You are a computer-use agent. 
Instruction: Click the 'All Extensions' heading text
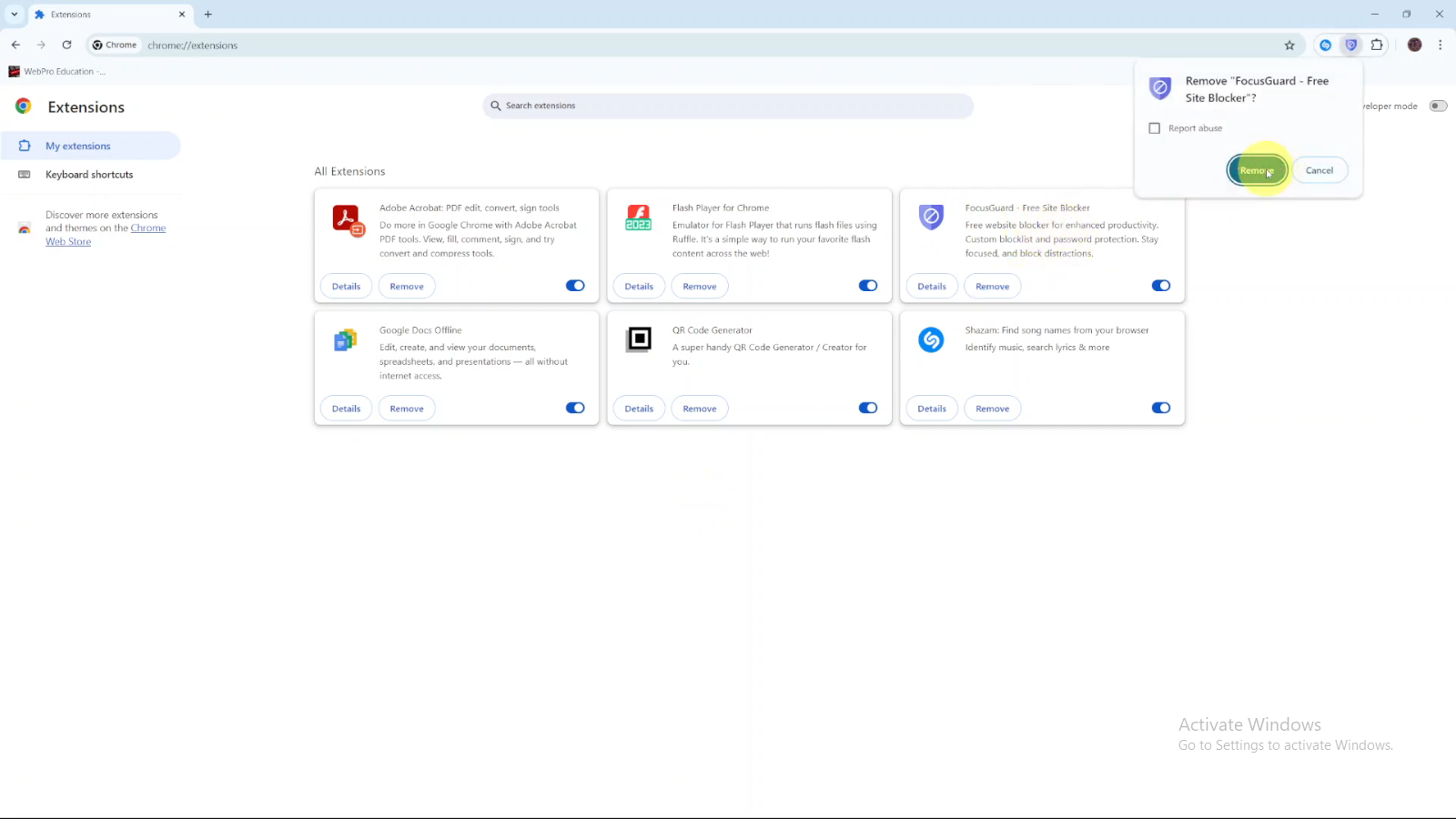point(349,171)
